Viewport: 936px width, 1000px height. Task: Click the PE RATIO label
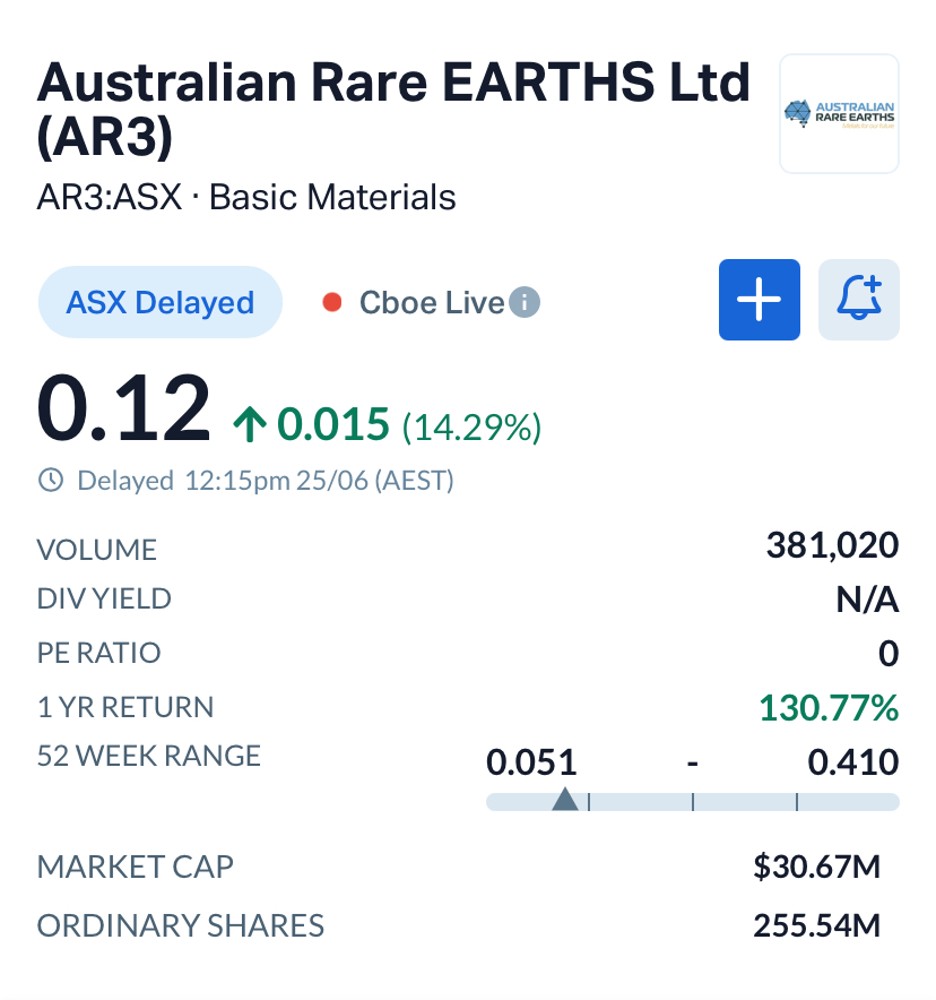click(x=99, y=653)
